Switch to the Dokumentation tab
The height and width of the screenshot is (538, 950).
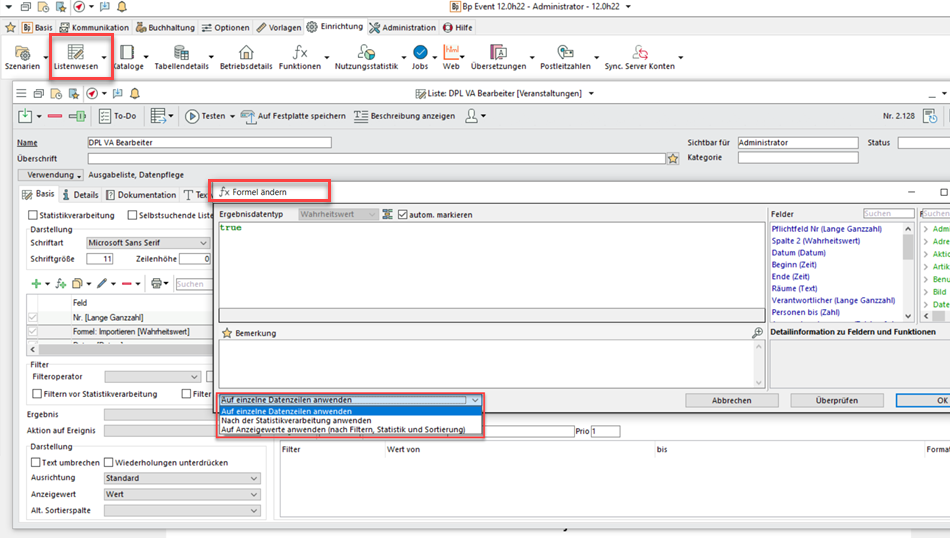tap(141, 195)
